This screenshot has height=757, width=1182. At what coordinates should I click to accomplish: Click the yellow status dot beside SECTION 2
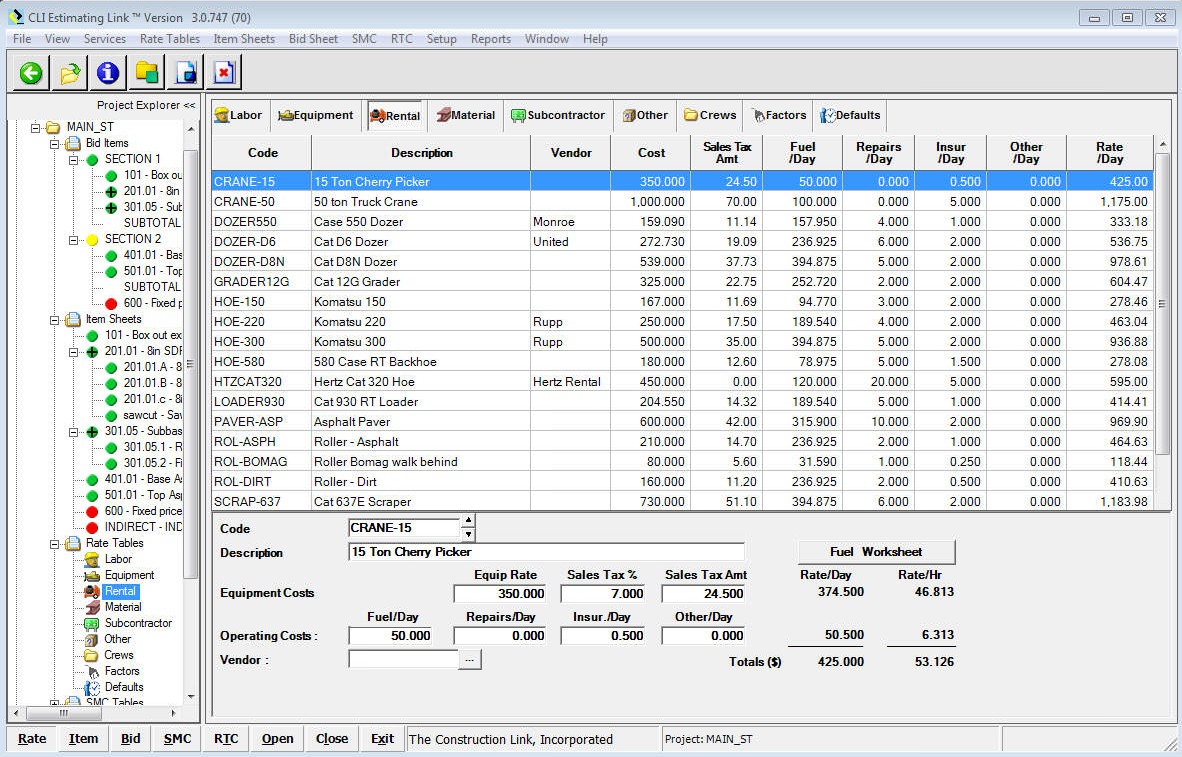[93, 240]
